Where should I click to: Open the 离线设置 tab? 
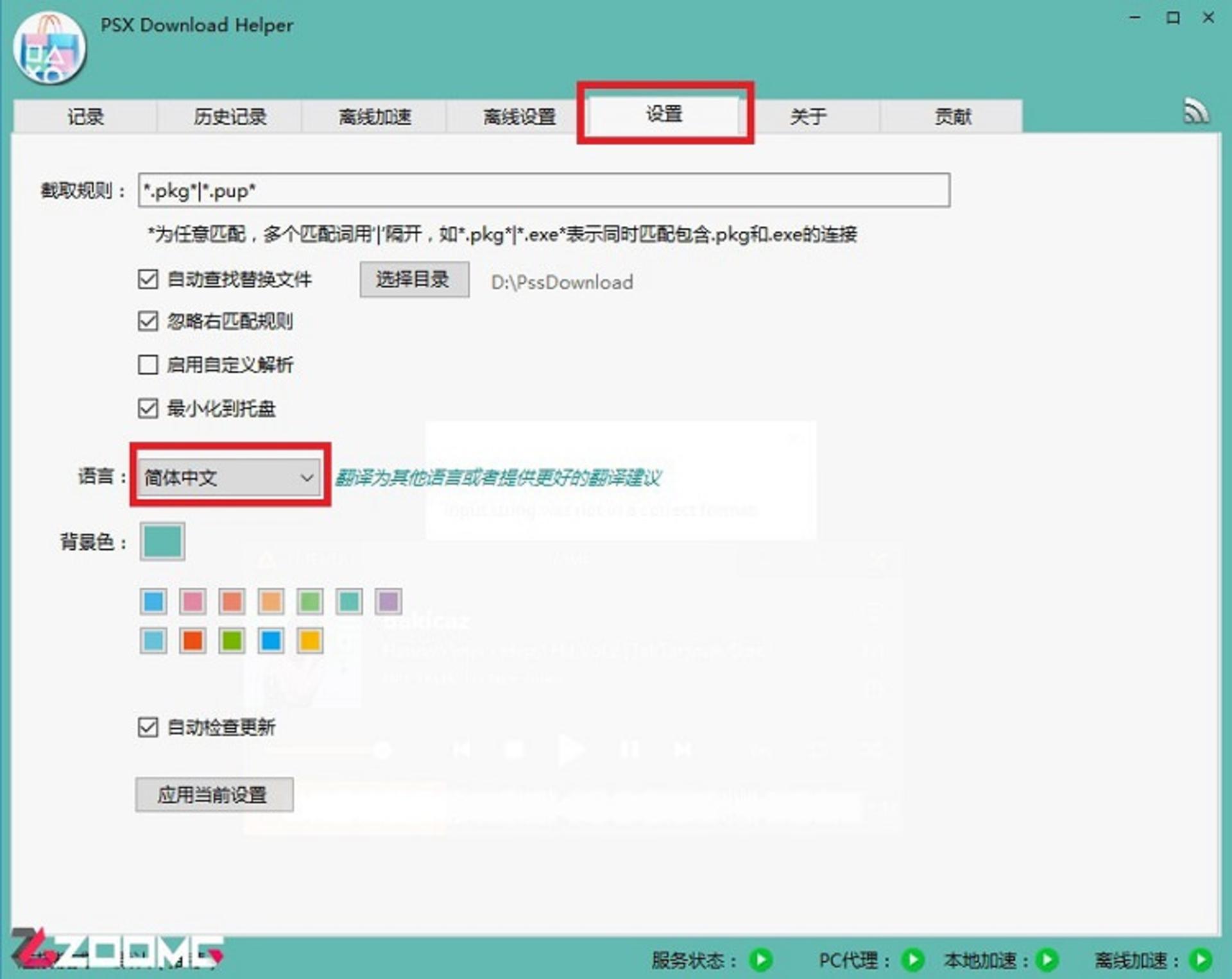[519, 116]
